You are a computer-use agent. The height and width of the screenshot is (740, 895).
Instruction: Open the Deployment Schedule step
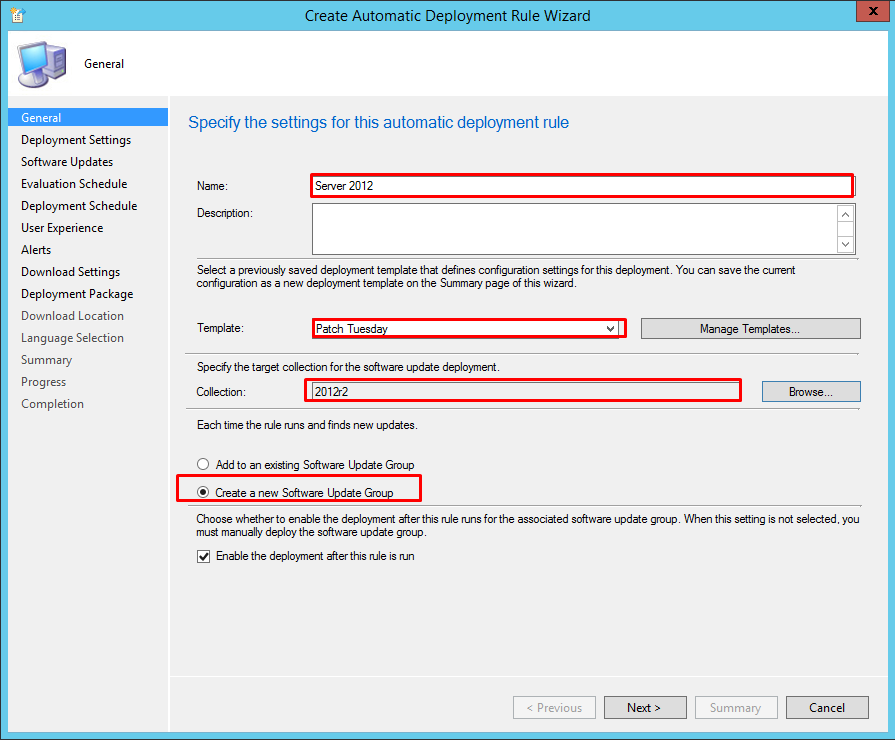click(x=79, y=206)
